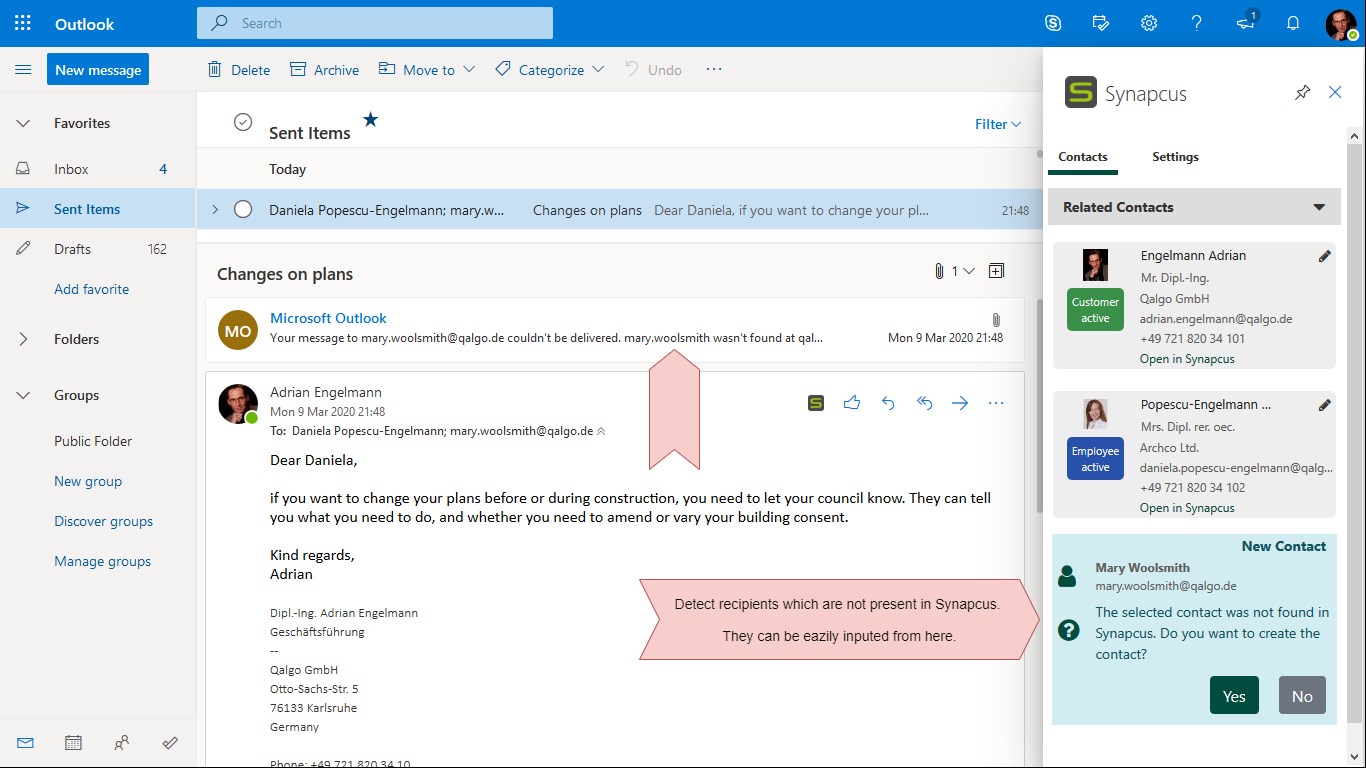Click the New message button
The height and width of the screenshot is (768, 1366).
pyautogui.click(x=98, y=69)
